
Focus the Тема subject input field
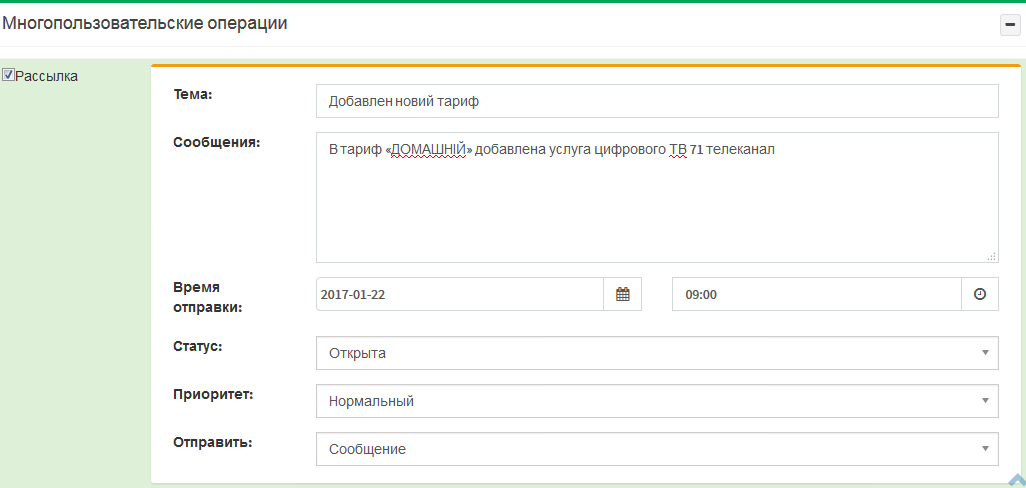coord(656,101)
